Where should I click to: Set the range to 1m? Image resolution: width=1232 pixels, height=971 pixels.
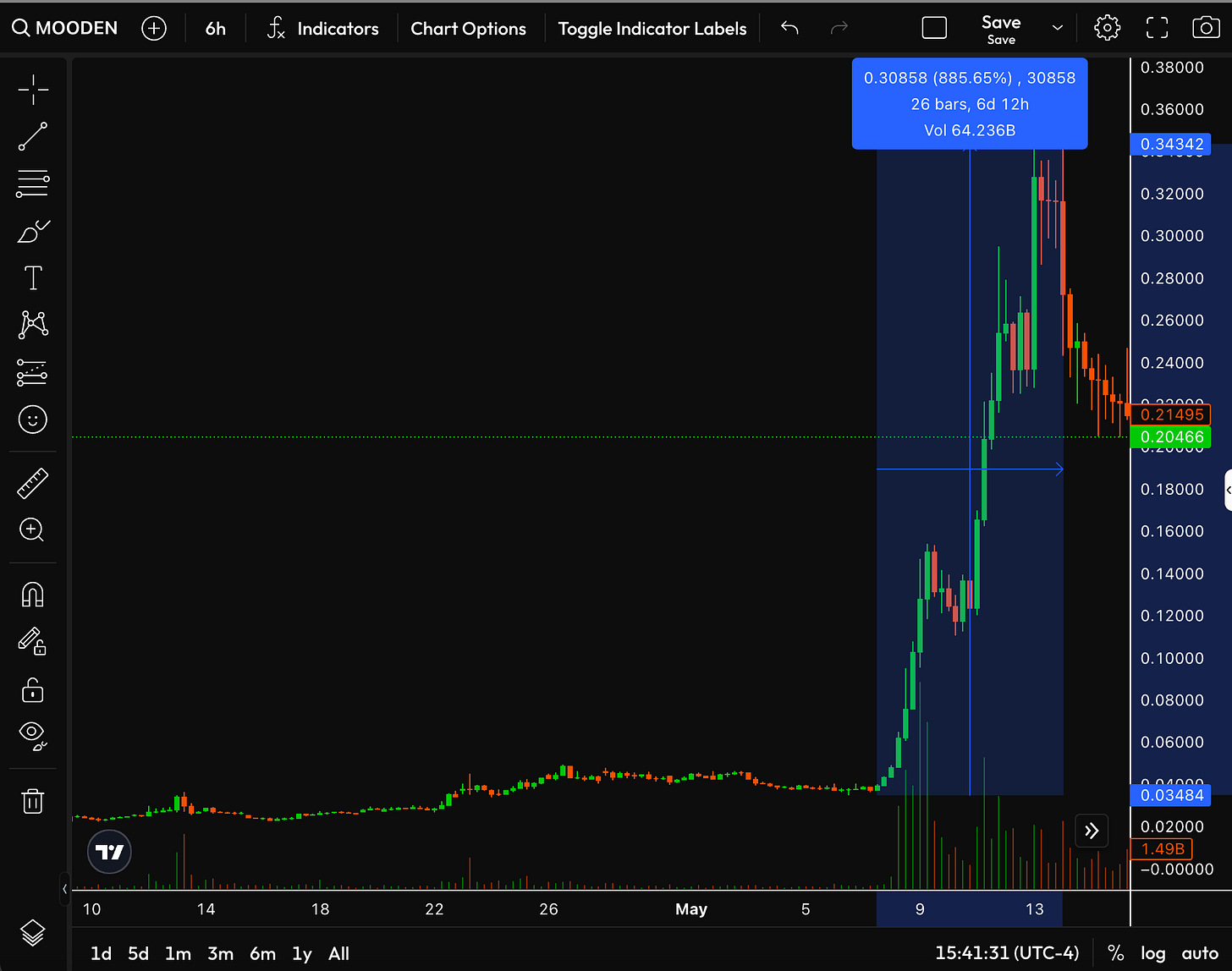point(178,953)
